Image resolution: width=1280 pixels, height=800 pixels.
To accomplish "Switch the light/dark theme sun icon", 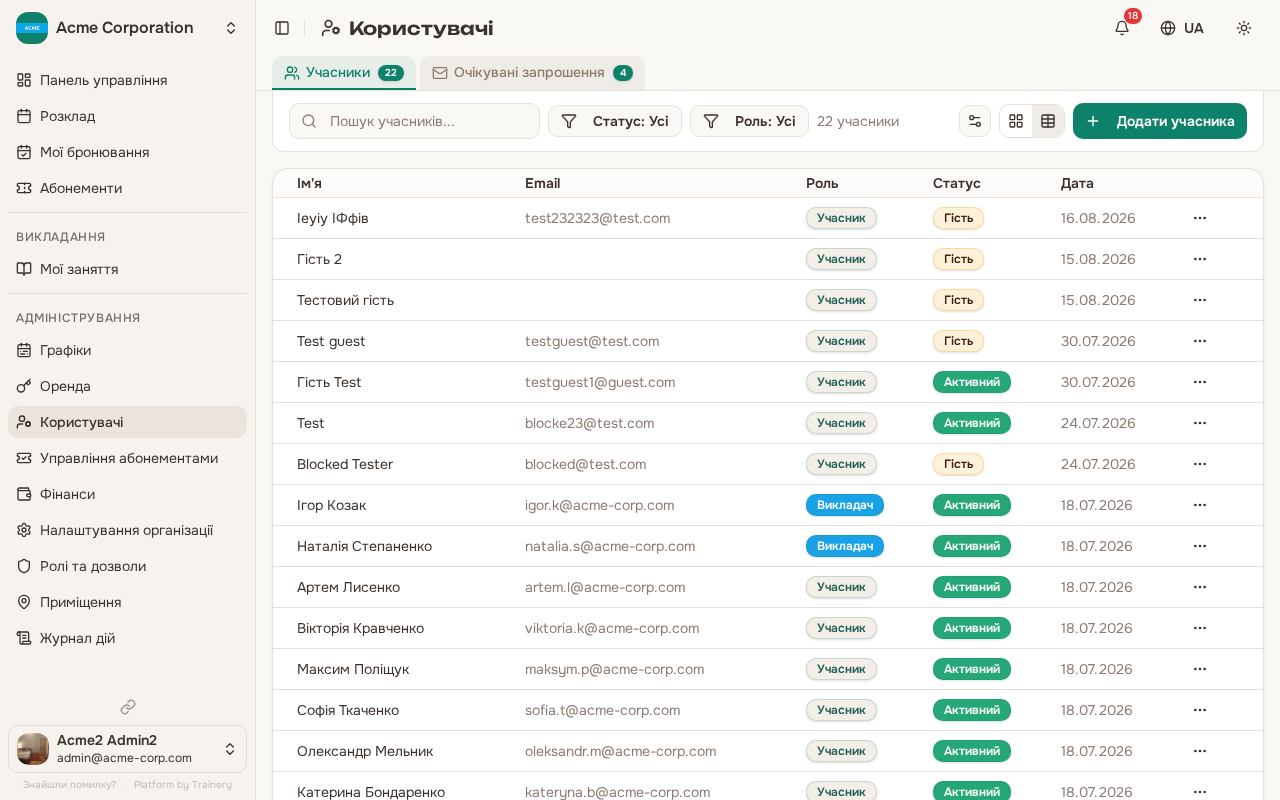I will [x=1244, y=28].
